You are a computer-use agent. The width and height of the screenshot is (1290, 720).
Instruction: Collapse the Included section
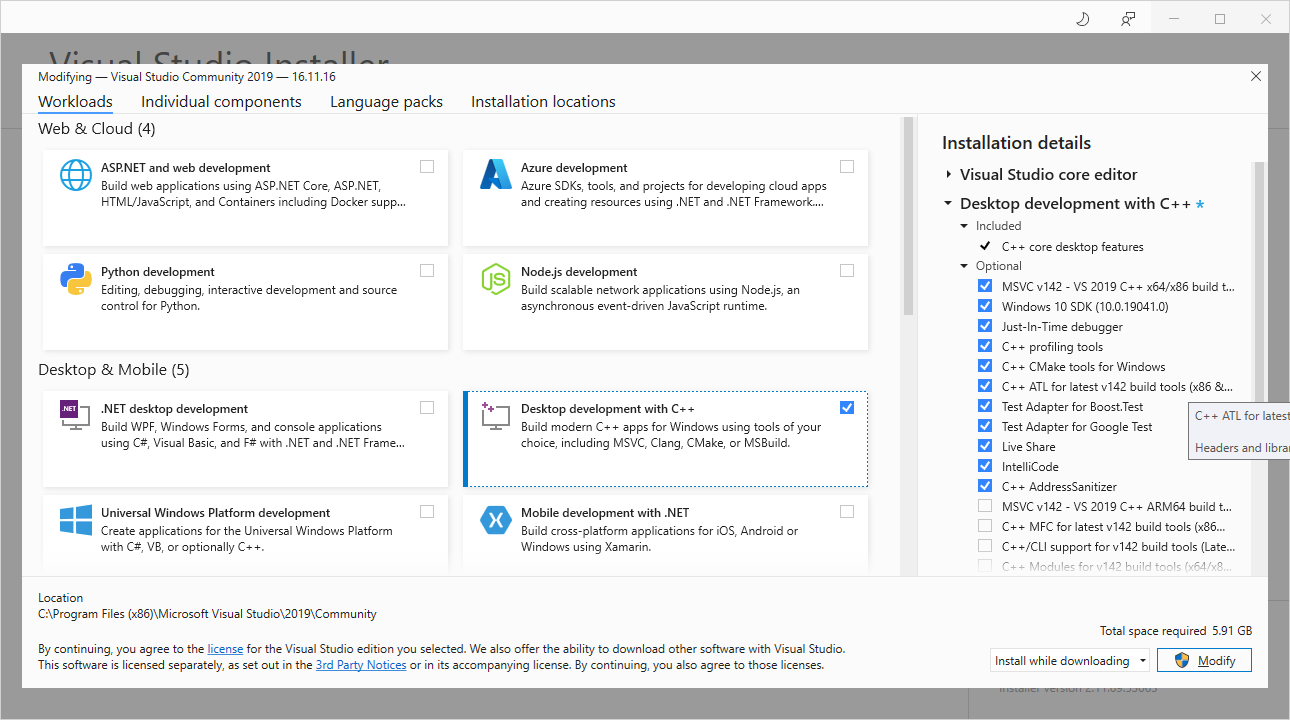click(x=965, y=226)
